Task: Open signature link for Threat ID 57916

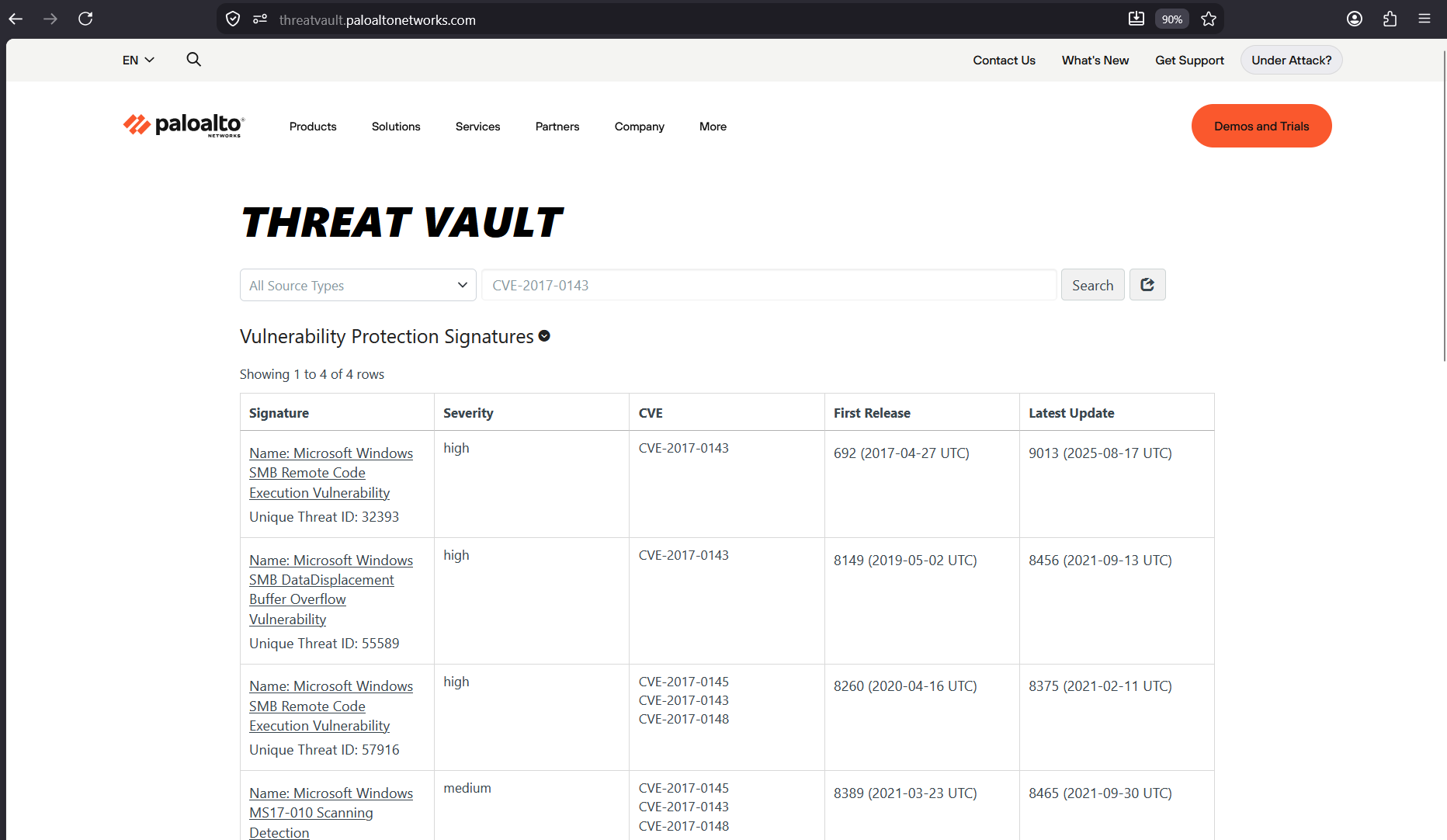Action: pos(331,706)
